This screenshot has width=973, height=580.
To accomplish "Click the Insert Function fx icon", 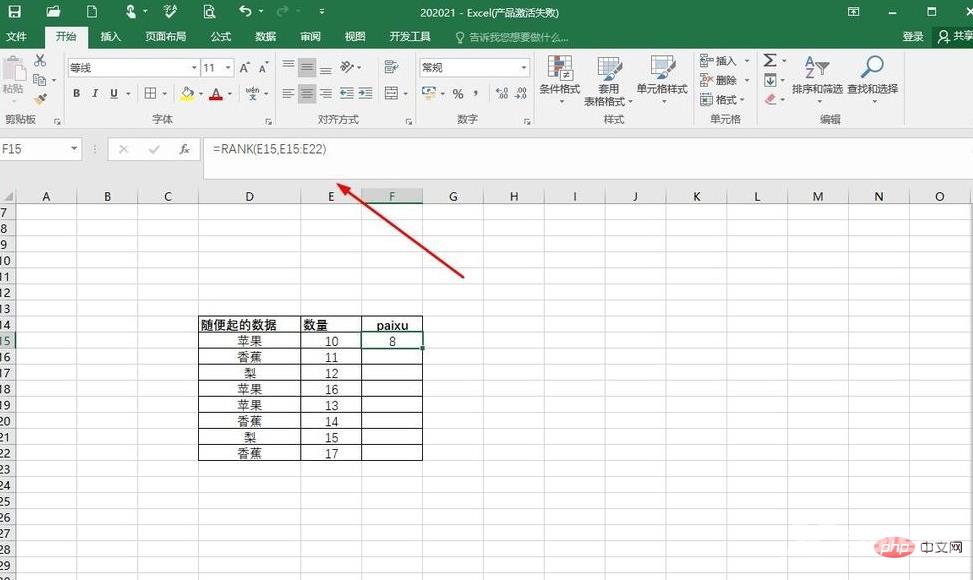I will tap(184, 149).
